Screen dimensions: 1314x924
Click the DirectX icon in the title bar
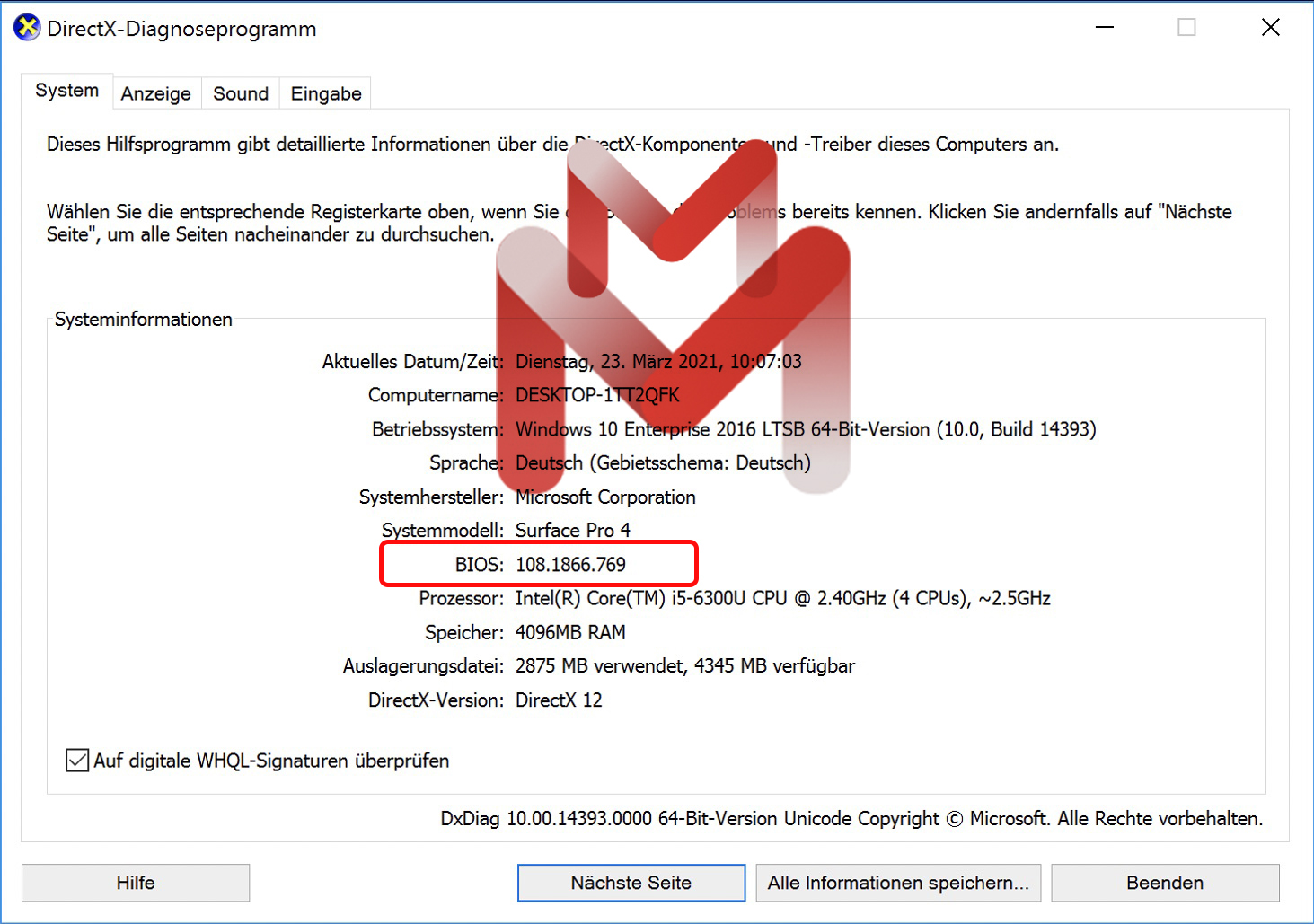pyautogui.click(x=27, y=28)
